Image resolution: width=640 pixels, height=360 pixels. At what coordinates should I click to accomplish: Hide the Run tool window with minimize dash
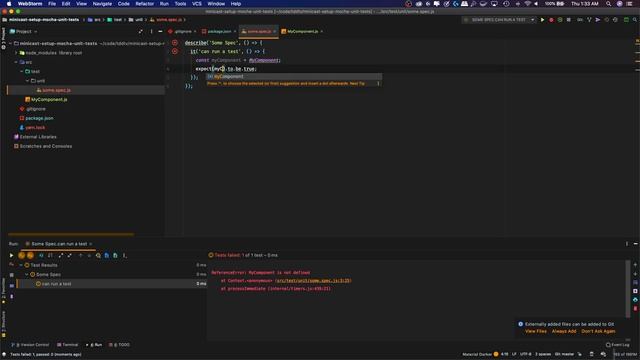[636, 244]
